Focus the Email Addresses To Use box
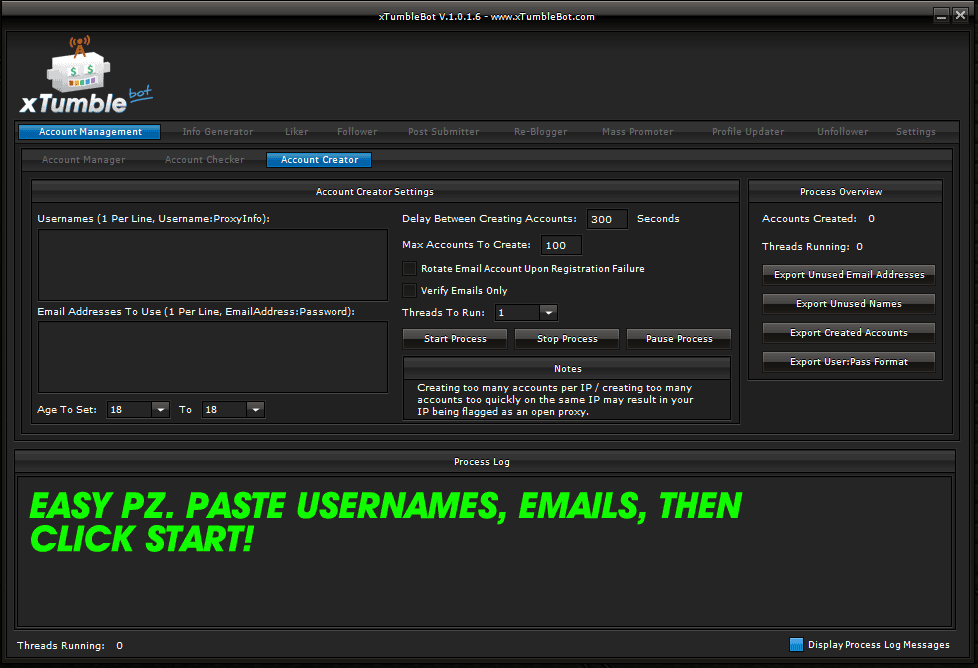Image resolution: width=978 pixels, height=668 pixels. point(213,357)
